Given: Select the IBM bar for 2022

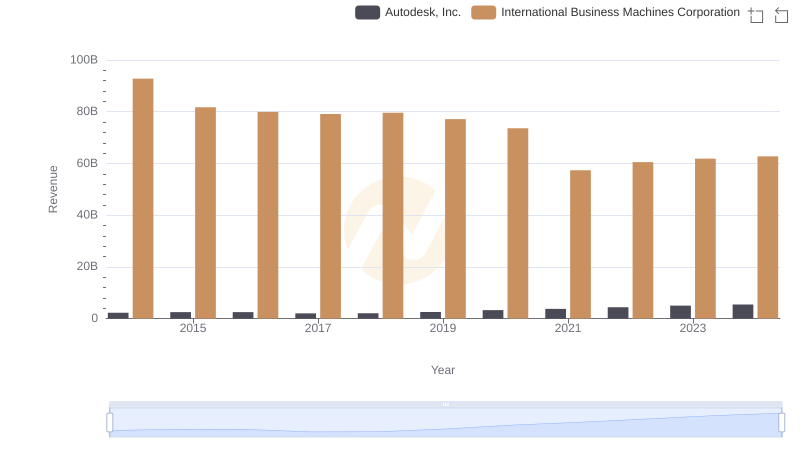Looking at the screenshot, I should pos(643,240).
